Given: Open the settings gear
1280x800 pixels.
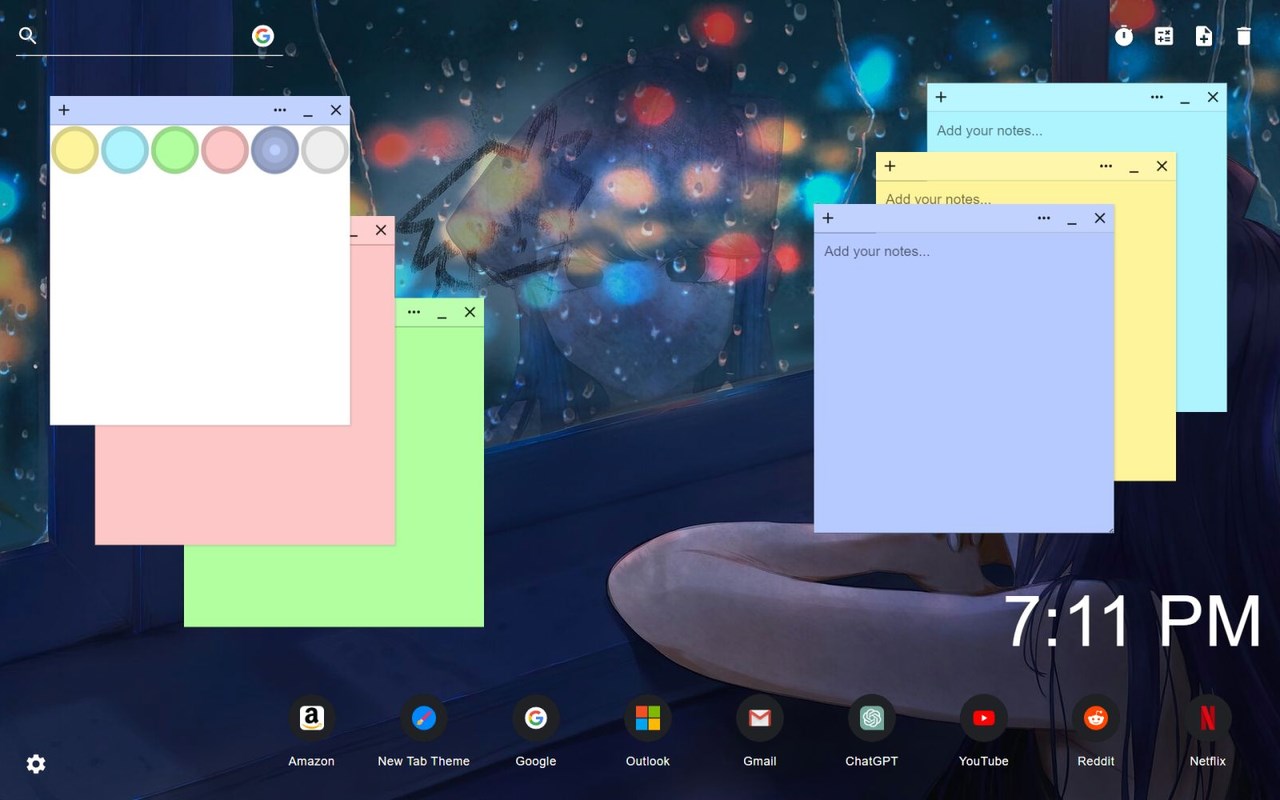Looking at the screenshot, I should pyautogui.click(x=36, y=764).
